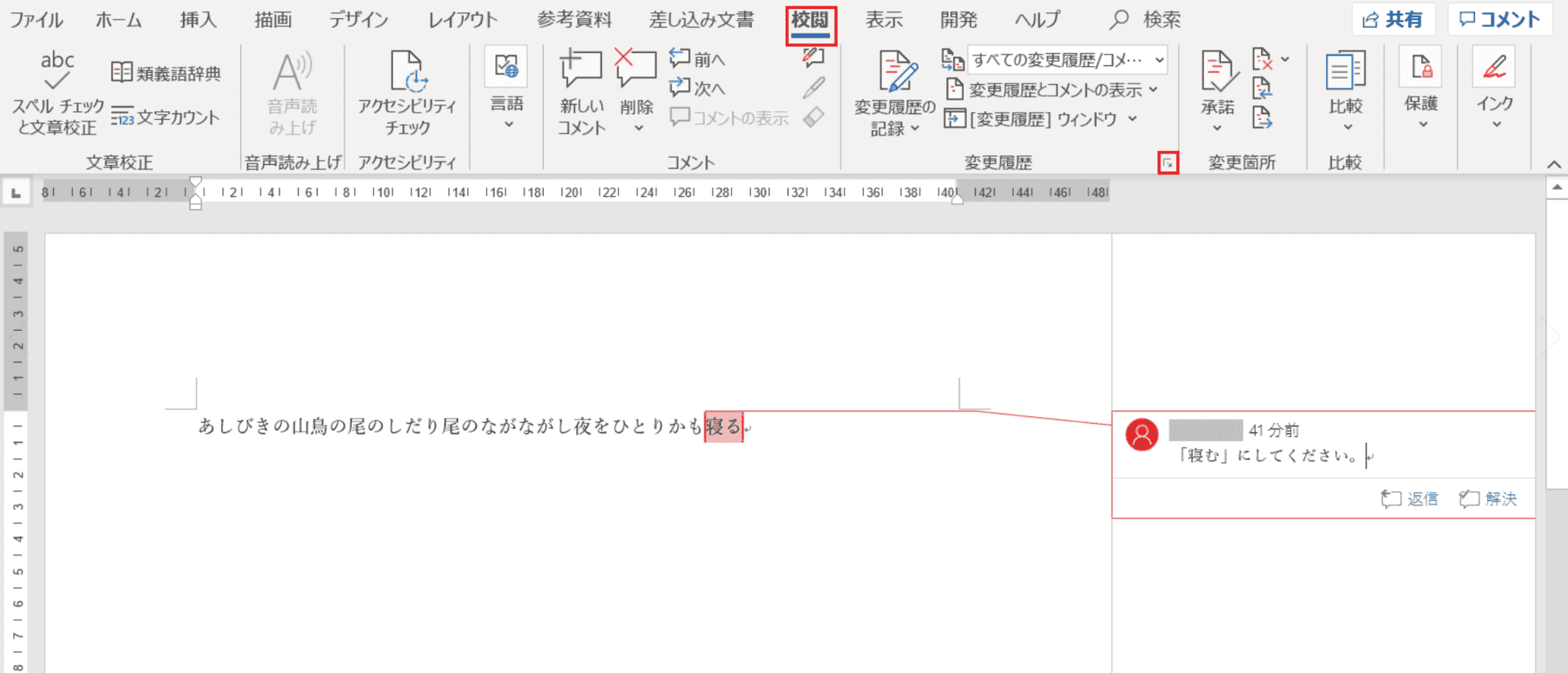The image size is (1568, 673).
Task: Open the Compare (比較) documents menu
Action: pos(1345,90)
